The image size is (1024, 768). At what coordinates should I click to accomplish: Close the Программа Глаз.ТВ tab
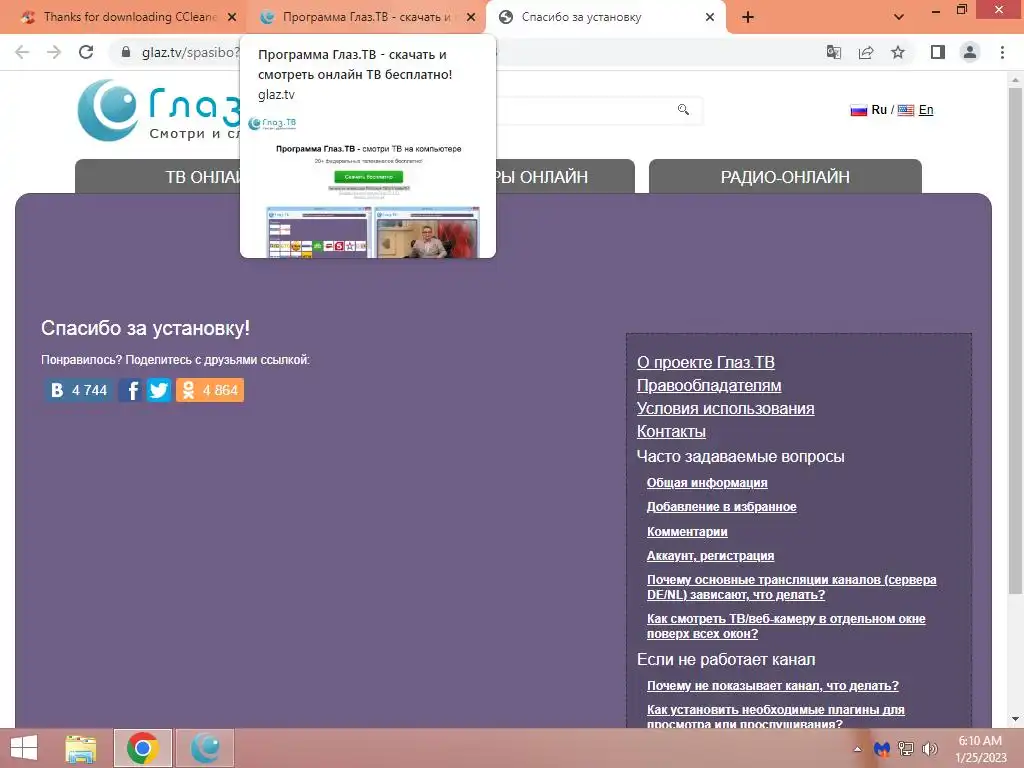click(x=471, y=18)
